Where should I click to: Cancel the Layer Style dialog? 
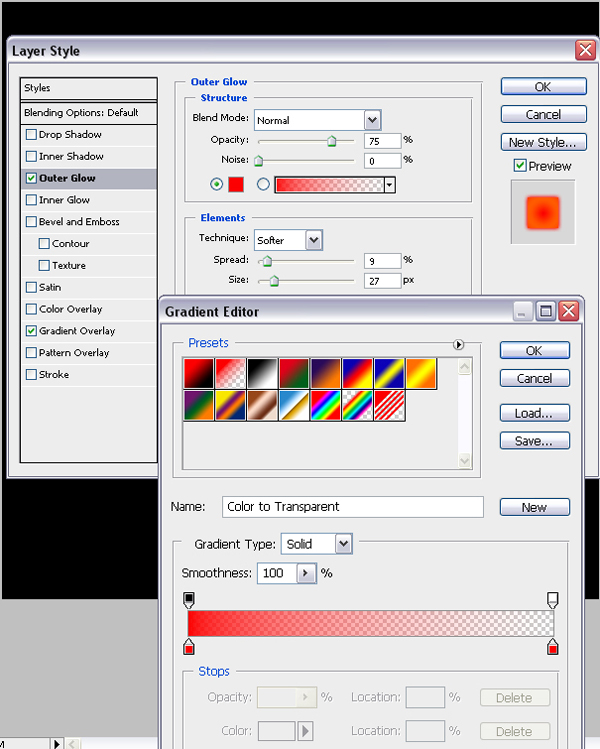(x=544, y=115)
